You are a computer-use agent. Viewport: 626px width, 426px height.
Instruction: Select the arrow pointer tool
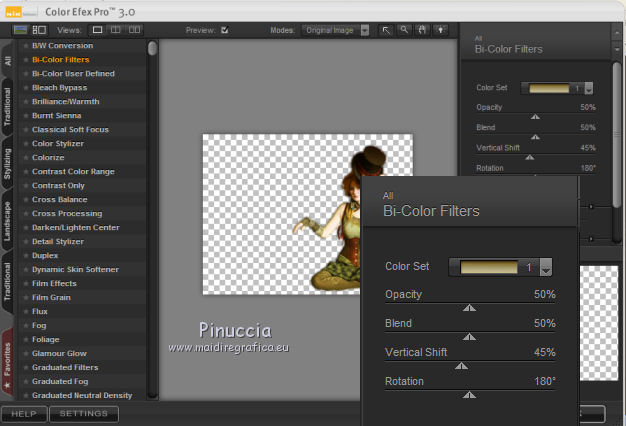tap(388, 30)
